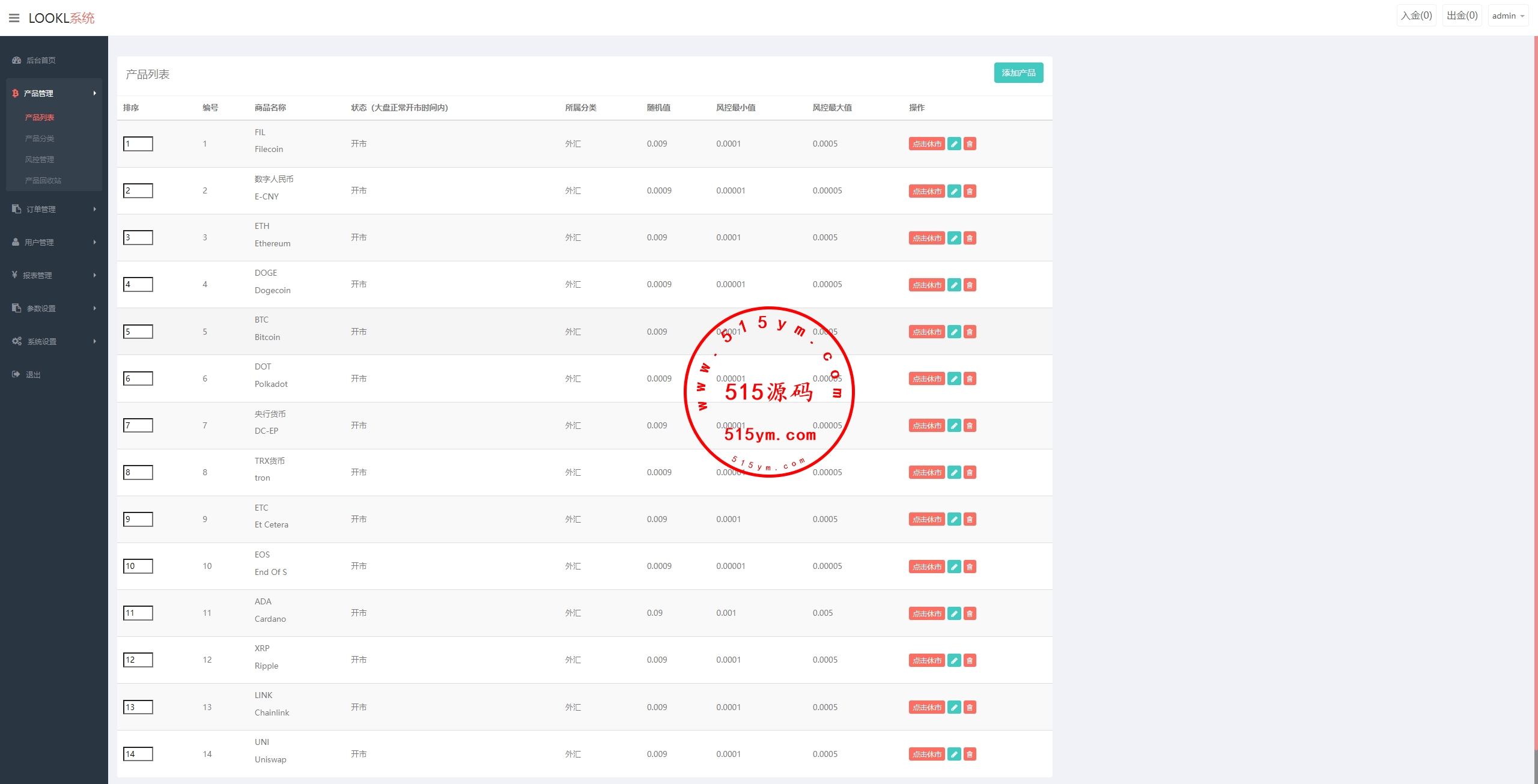Screen dimensions: 1538x784
Task: Click the 退出 logout item in sidebar
Action: 33,375
